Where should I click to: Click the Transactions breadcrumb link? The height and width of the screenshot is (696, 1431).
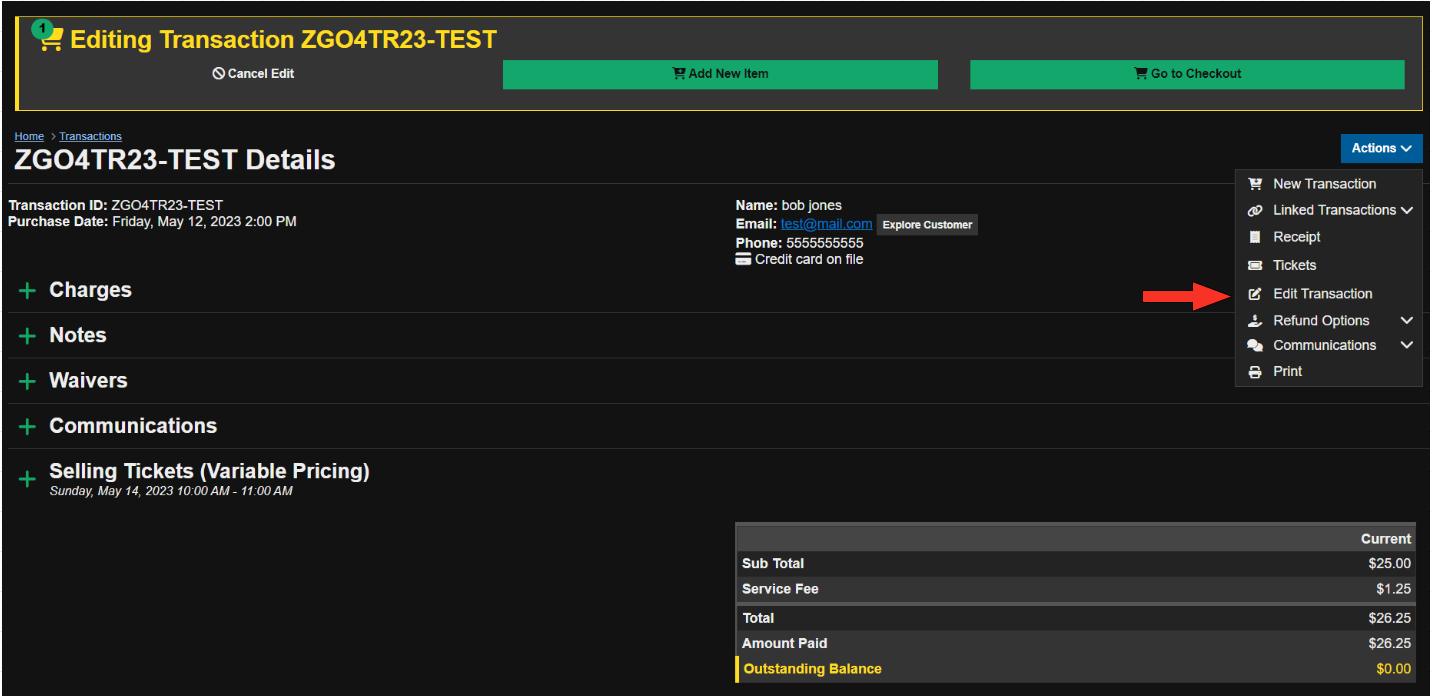tap(90, 136)
